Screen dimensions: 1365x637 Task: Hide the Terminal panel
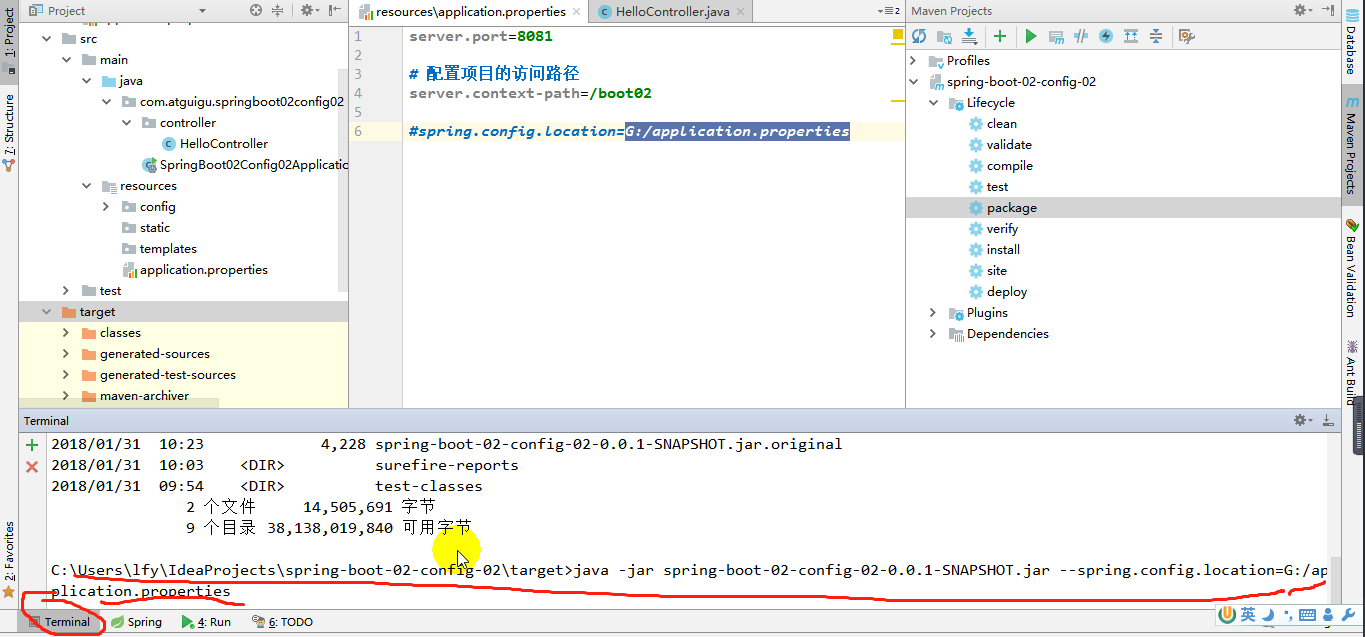click(x=1327, y=420)
